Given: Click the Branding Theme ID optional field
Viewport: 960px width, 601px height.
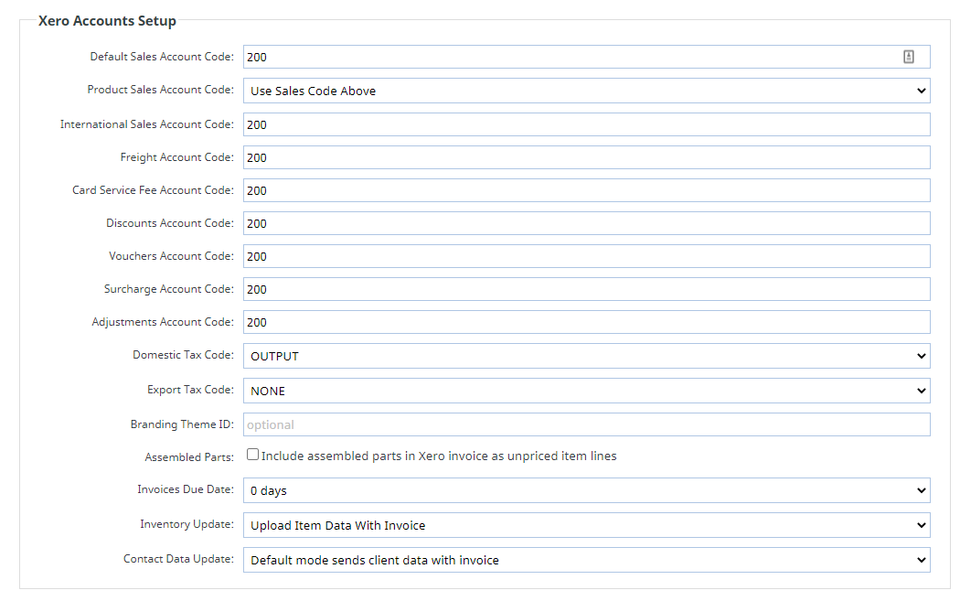Looking at the screenshot, I should 586,424.
